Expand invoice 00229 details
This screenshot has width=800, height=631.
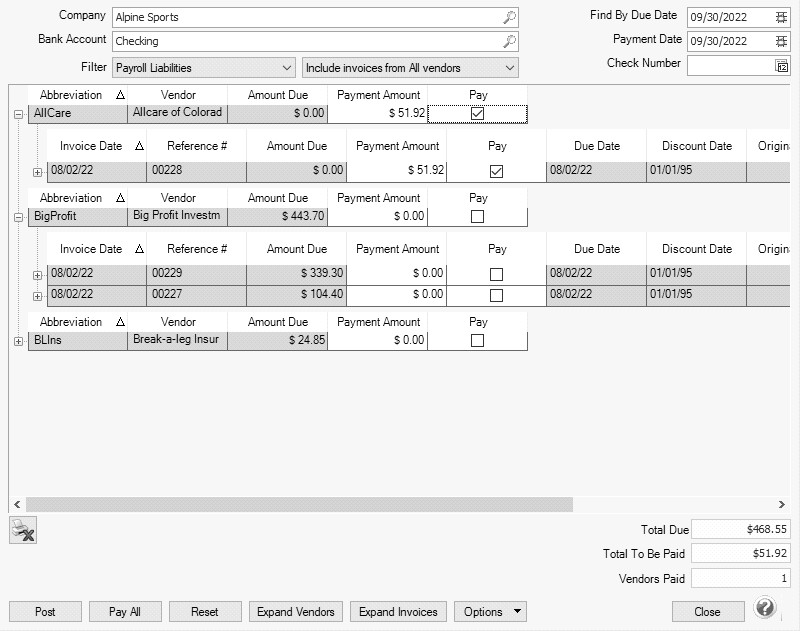[x=37, y=275]
